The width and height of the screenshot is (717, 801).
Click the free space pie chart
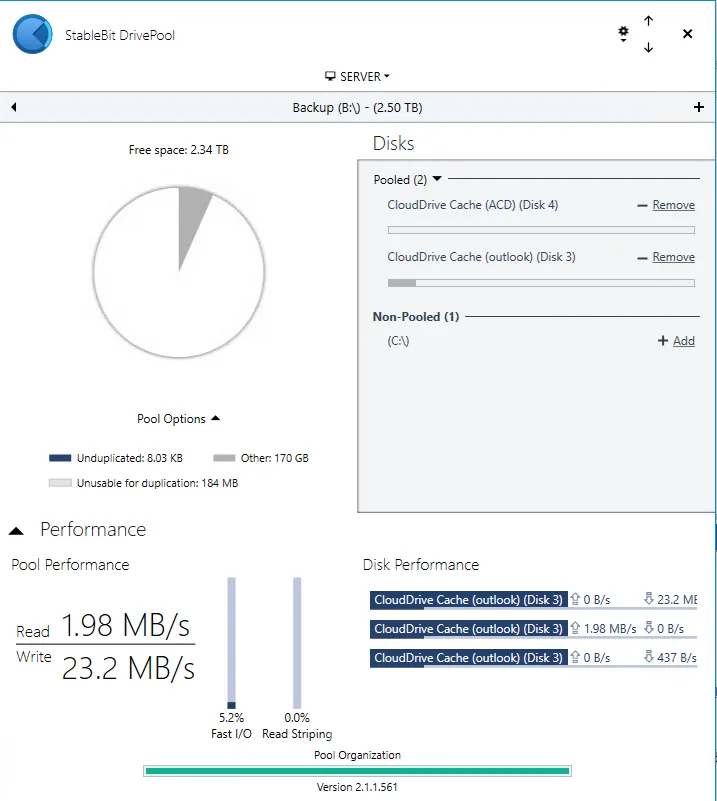(x=178, y=271)
